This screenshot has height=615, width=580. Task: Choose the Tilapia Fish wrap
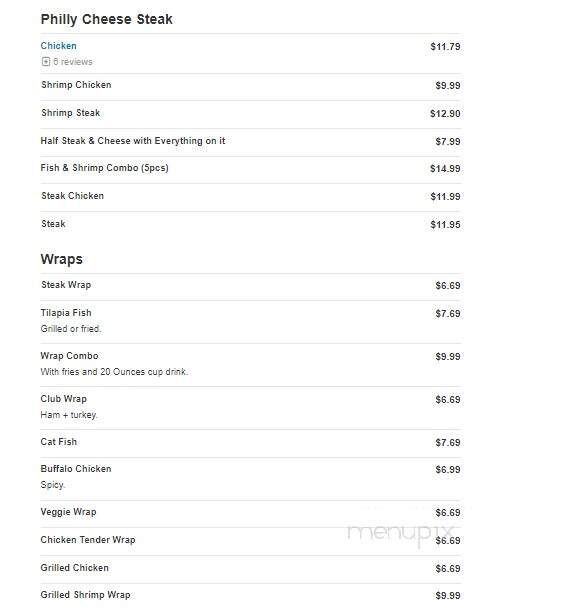(x=66, y=313)
